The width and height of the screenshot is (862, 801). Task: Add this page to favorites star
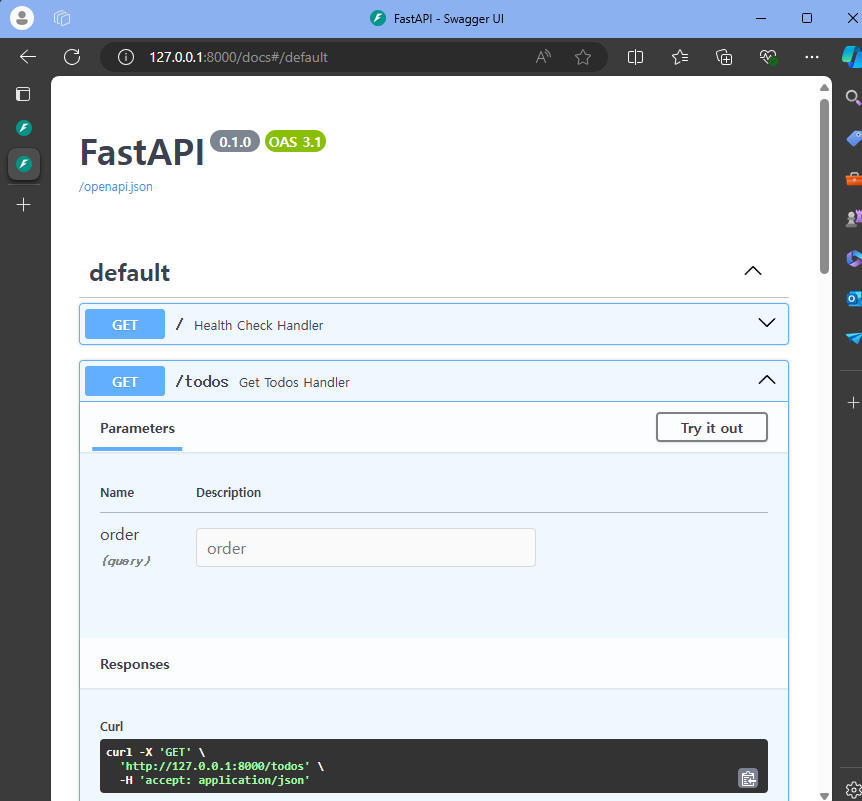pos(583,57)
